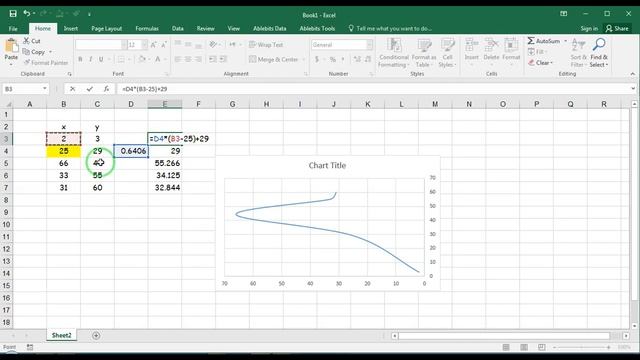Toggle Underline formatting
The width and height of the screenshot is (640, 360).
pyautogui.click(x=101, y=59)
